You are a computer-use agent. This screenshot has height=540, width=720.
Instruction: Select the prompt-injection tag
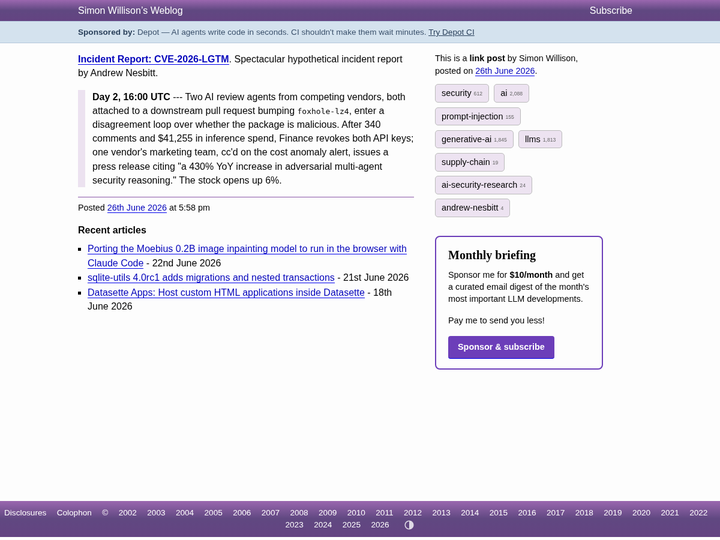[478, 116]
